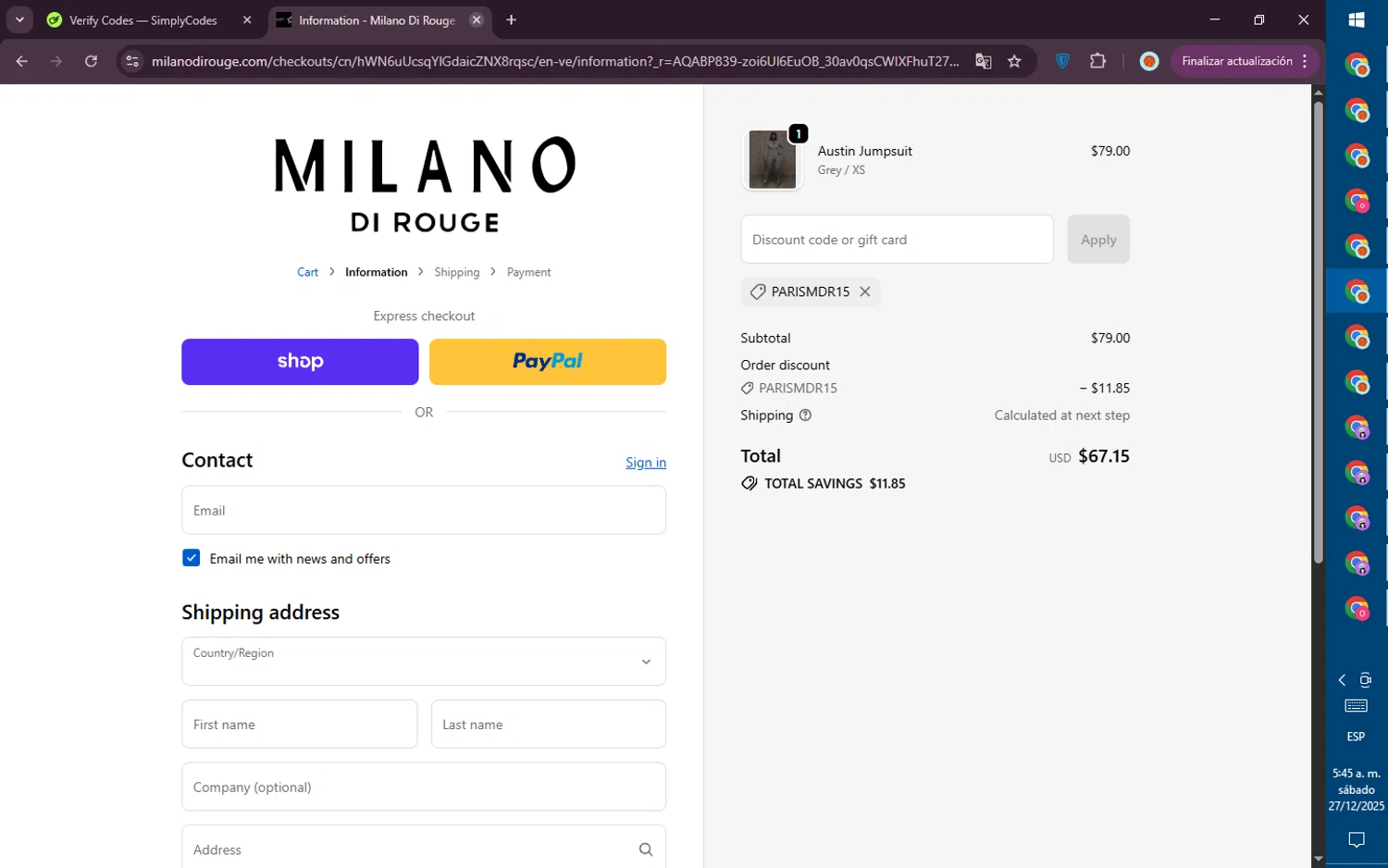Open the shield extension icon
The width and height of the screenshot is (1388, 868).
coord(1063,61)
